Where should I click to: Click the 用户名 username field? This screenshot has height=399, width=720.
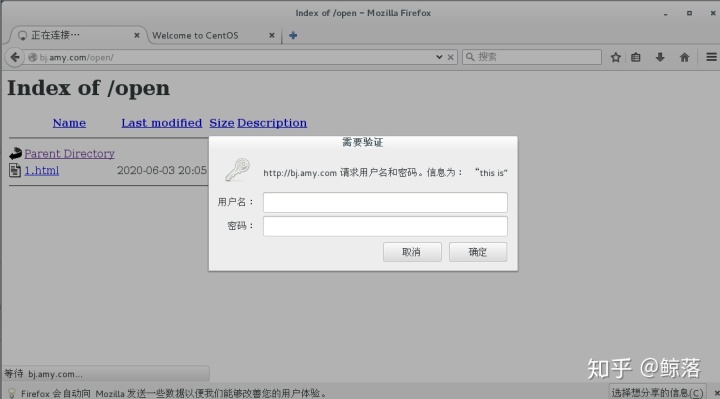pyautogui.click(x=385, y=202)
